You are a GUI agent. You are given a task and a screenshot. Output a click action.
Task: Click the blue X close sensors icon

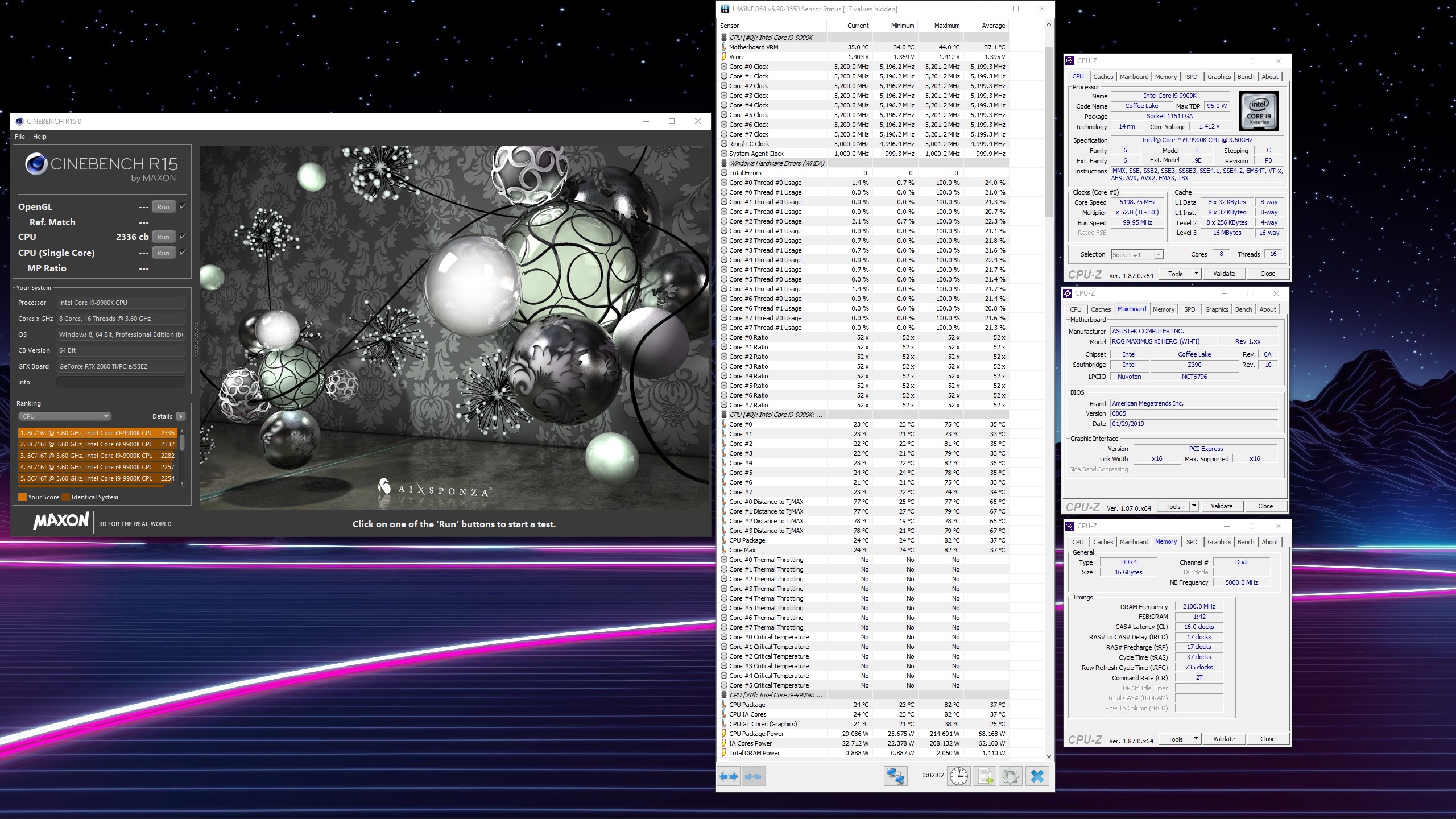pos(1037,776)
